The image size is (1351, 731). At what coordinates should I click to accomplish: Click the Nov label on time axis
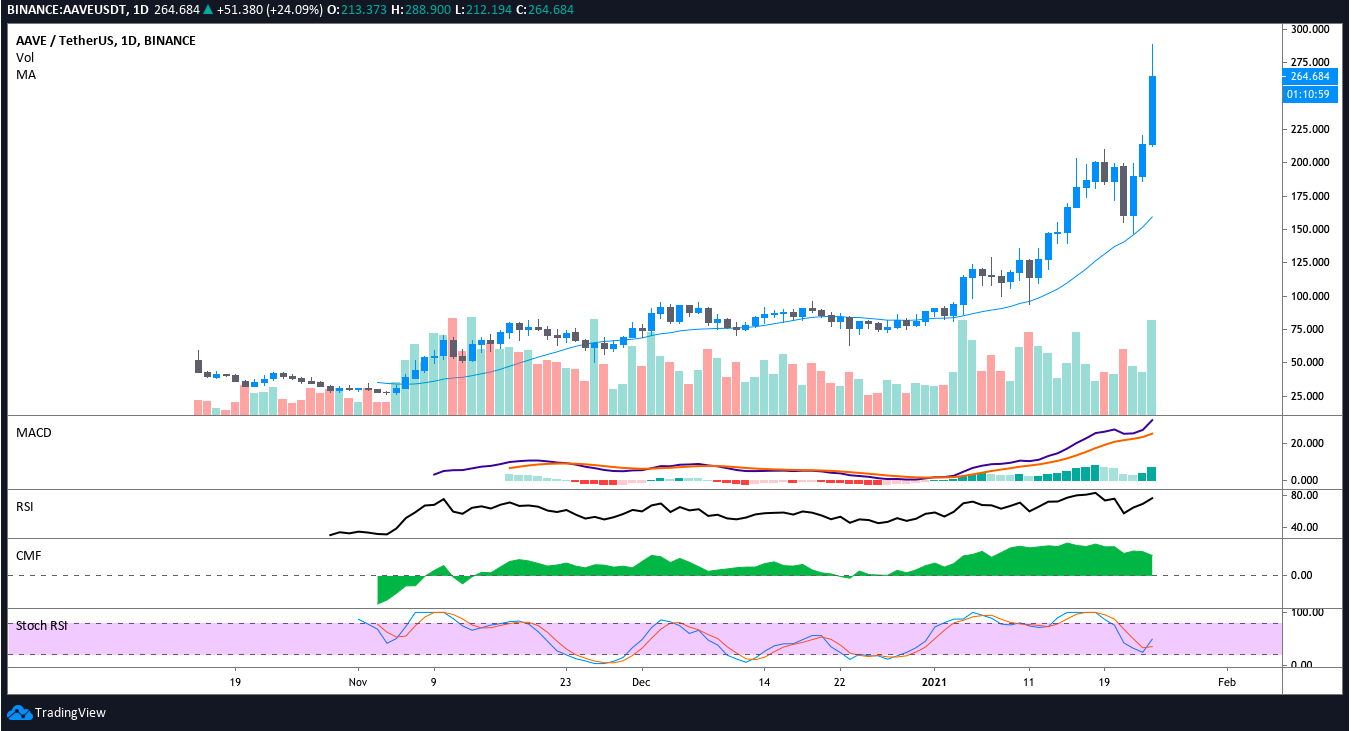[358, 682]
